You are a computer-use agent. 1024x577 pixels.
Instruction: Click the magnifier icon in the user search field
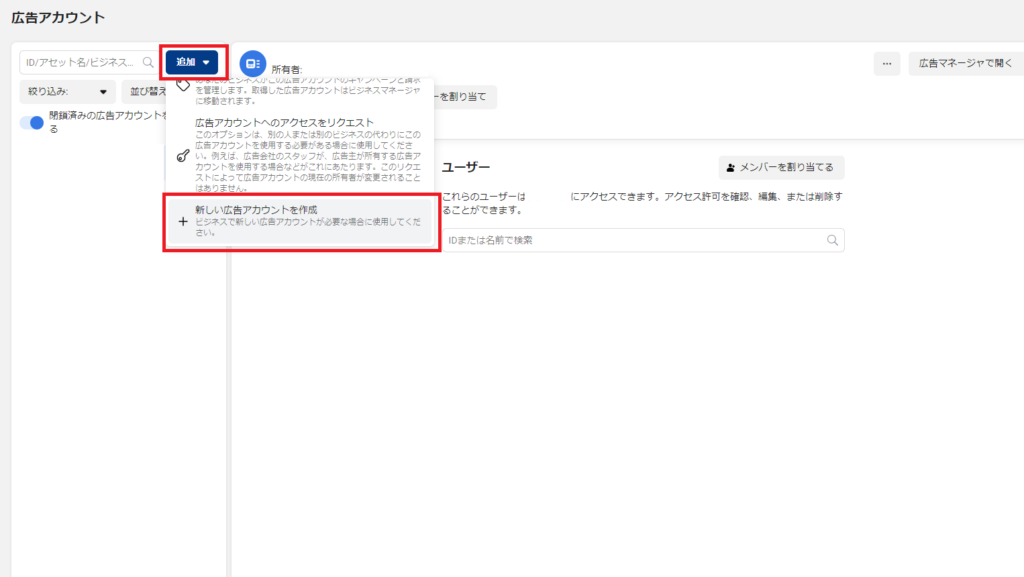pos(832,240)
